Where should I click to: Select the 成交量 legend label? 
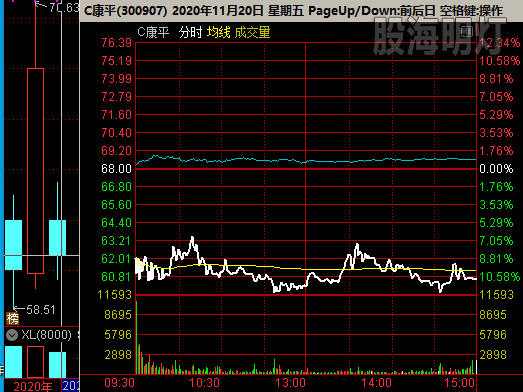click(x=252, y=32)
